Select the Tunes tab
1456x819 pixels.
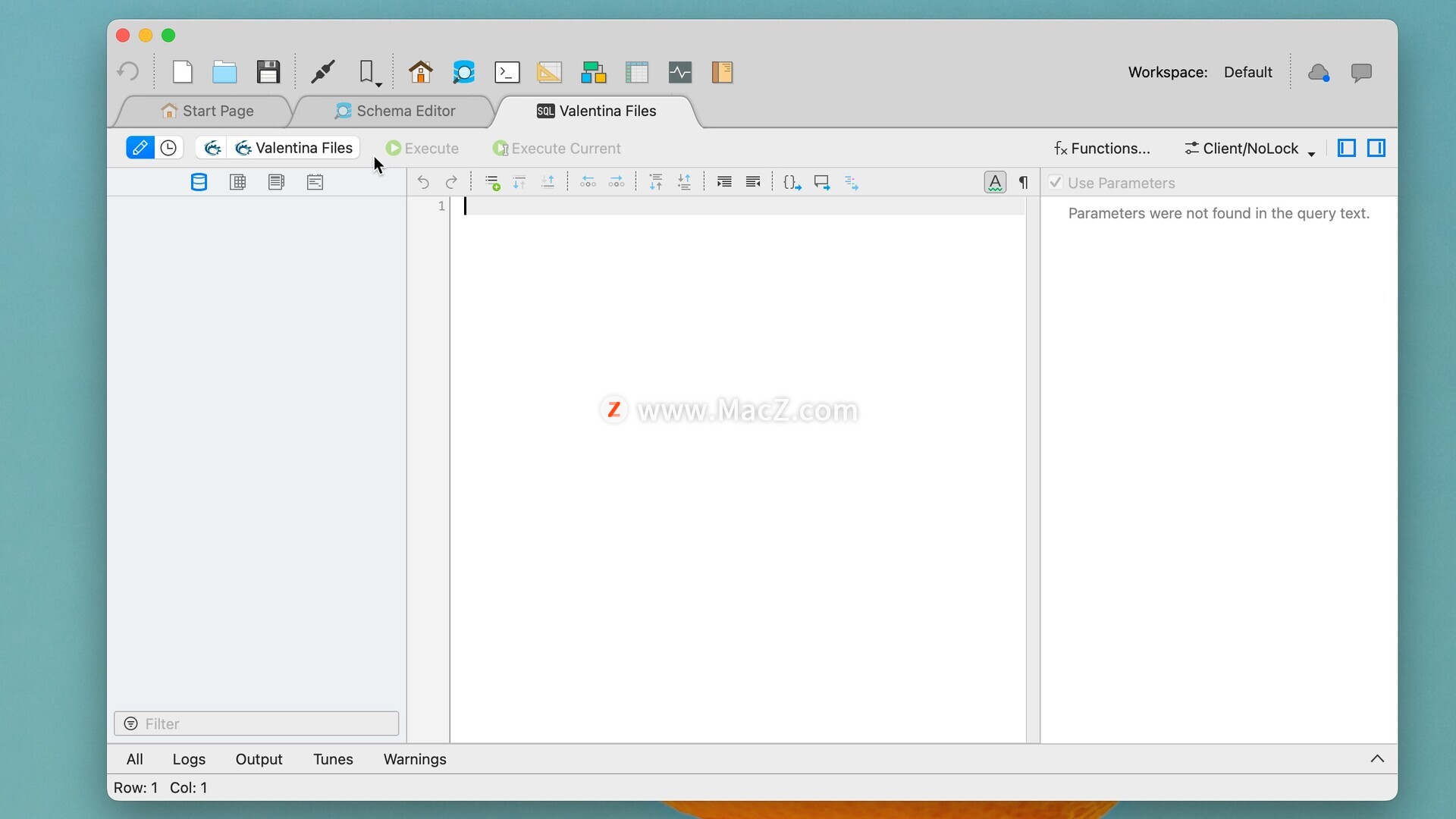(333, 759)
